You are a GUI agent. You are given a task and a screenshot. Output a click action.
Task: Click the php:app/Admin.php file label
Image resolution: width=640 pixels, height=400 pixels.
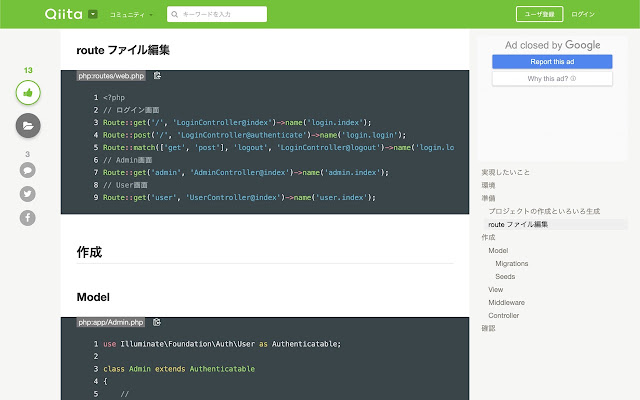[x=111, y=322]
